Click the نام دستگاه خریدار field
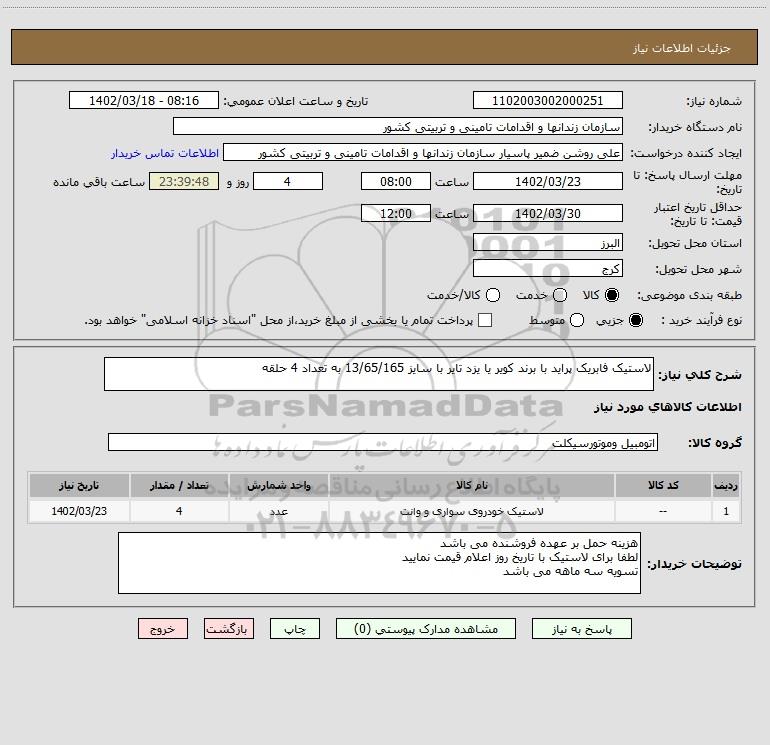Viewport: 770px width, 745px height. (398, 127)
